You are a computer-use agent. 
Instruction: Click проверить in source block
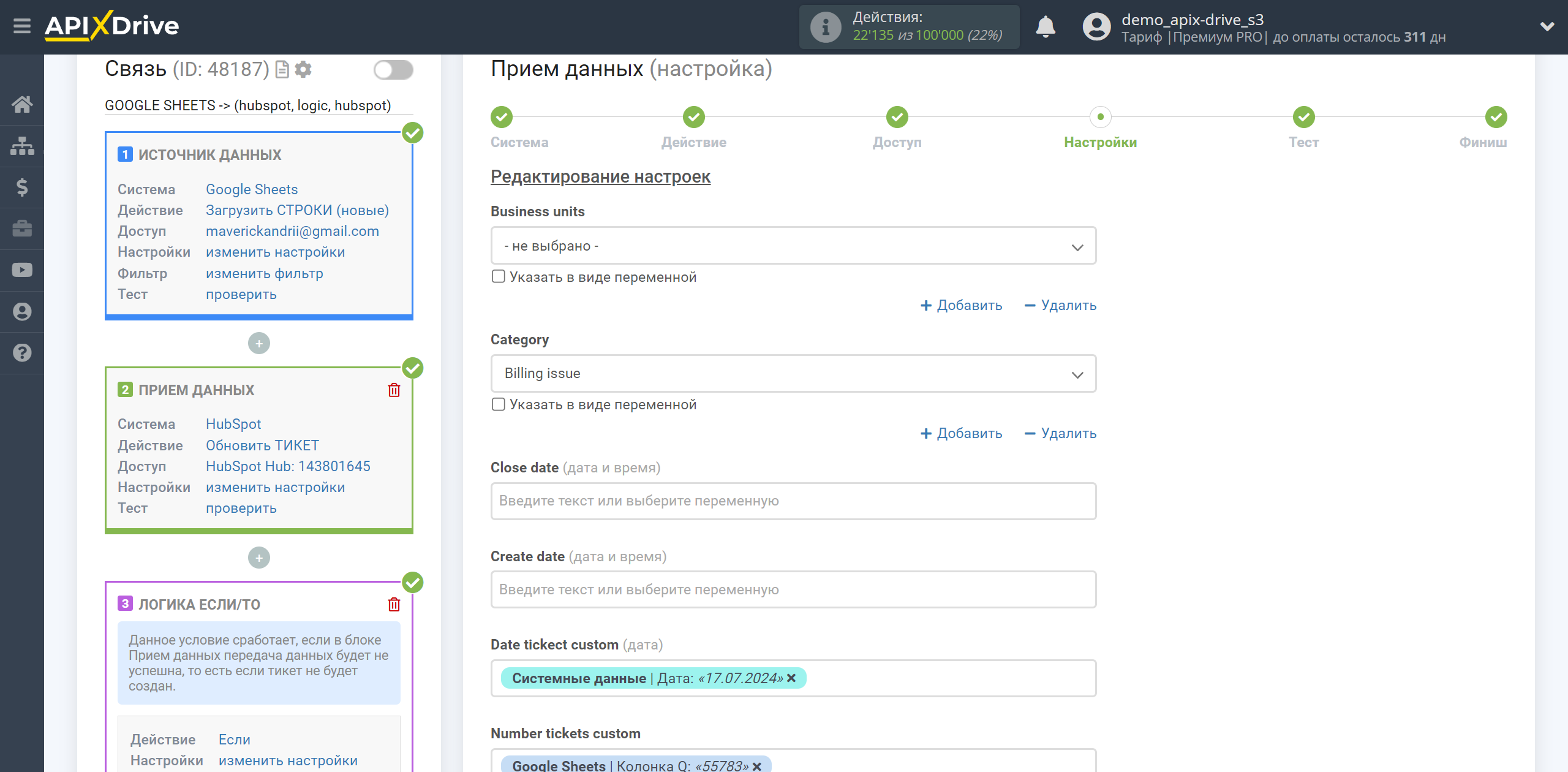tap(241, 294)
